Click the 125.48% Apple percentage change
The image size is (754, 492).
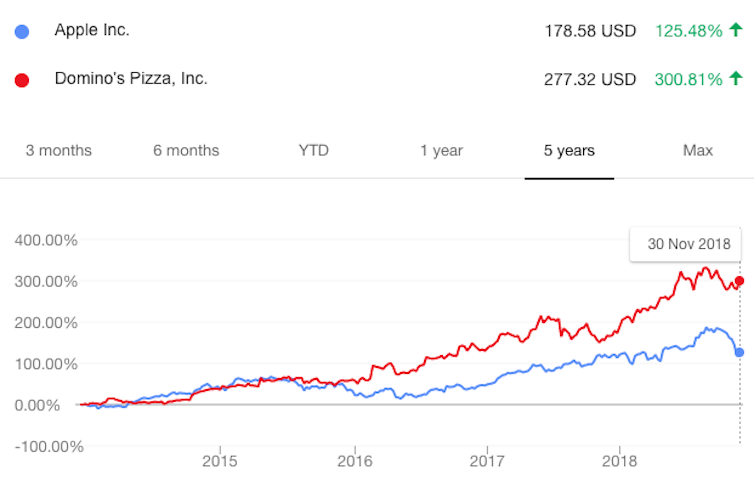point(688,31)
